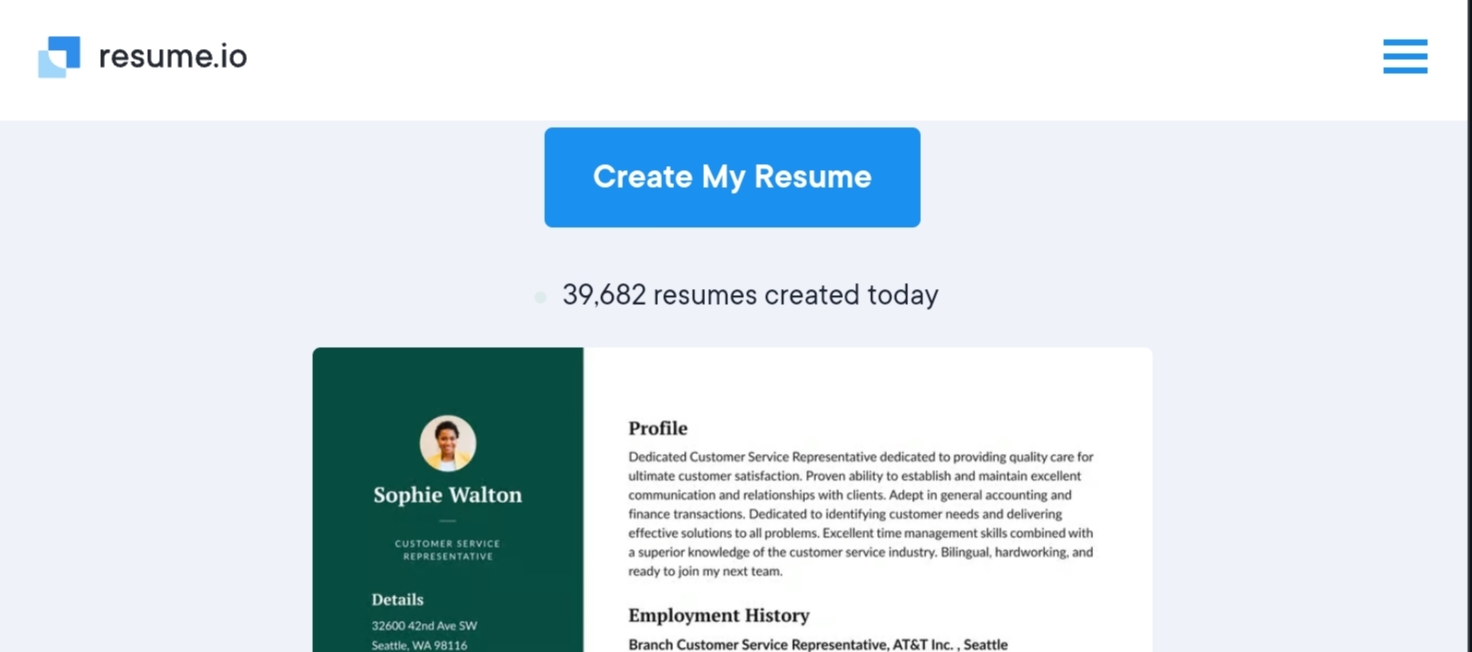Click the "39,682 resumes created today" text
The height and width of the screenshot is (652, 1472).
(750, 295)
